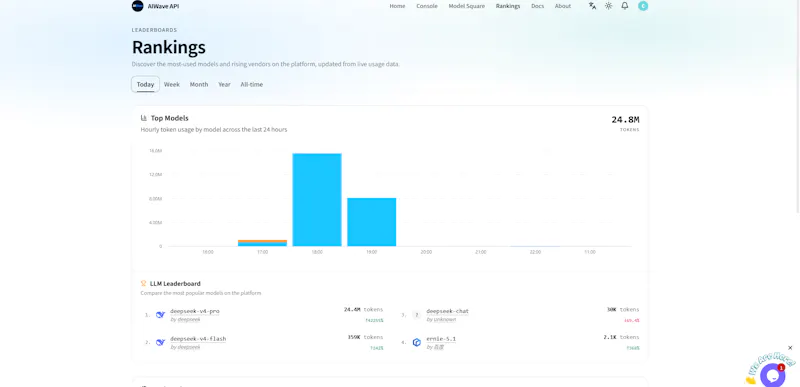Click the AIWave API logo icon
The width and height of the screenshot is (800, 387).
(x=137, y=6)
